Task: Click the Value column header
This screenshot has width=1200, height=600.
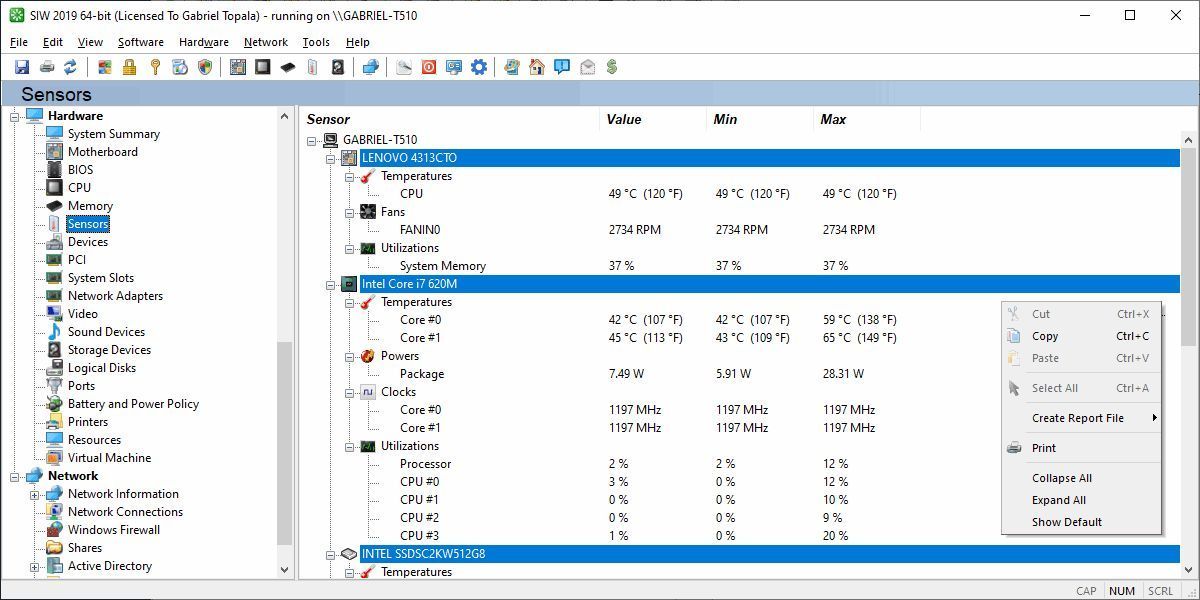Action: [x=653, y=119]
